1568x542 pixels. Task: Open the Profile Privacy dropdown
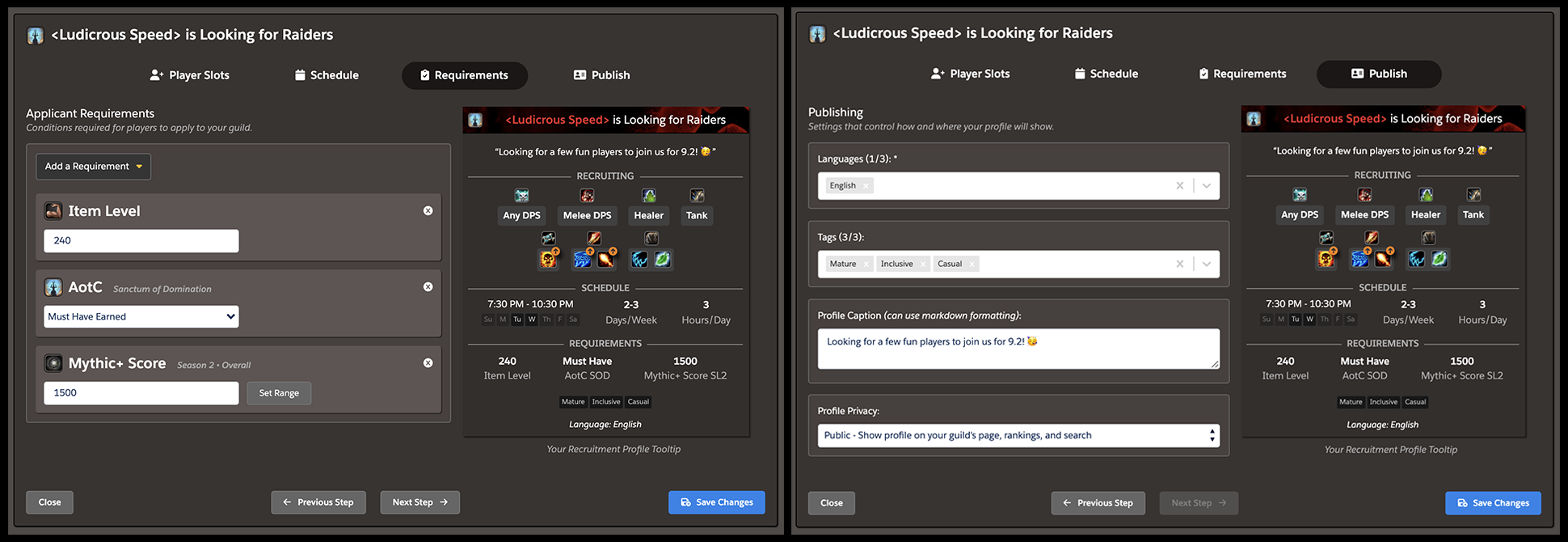(x=1018, y=436)
